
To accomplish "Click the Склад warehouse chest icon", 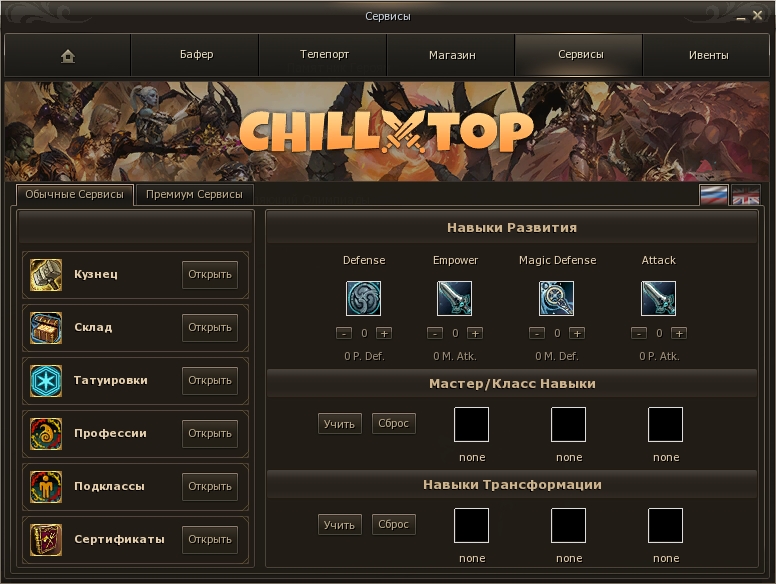I will [46, 328].
